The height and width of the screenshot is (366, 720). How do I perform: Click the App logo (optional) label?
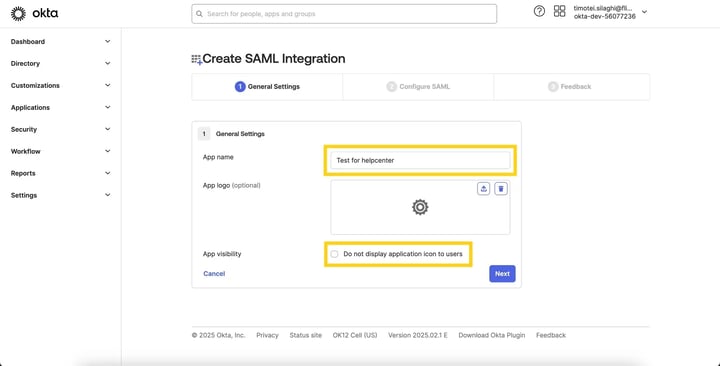click(x=231, y=186)
